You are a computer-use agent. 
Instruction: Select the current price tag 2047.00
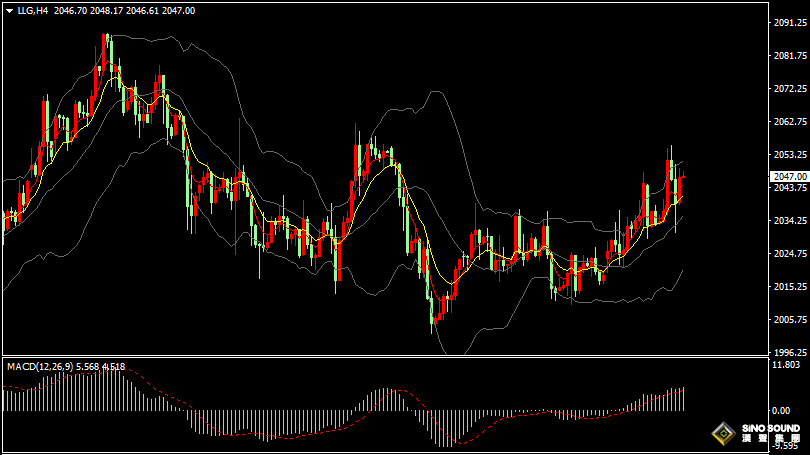pos(789,176)
